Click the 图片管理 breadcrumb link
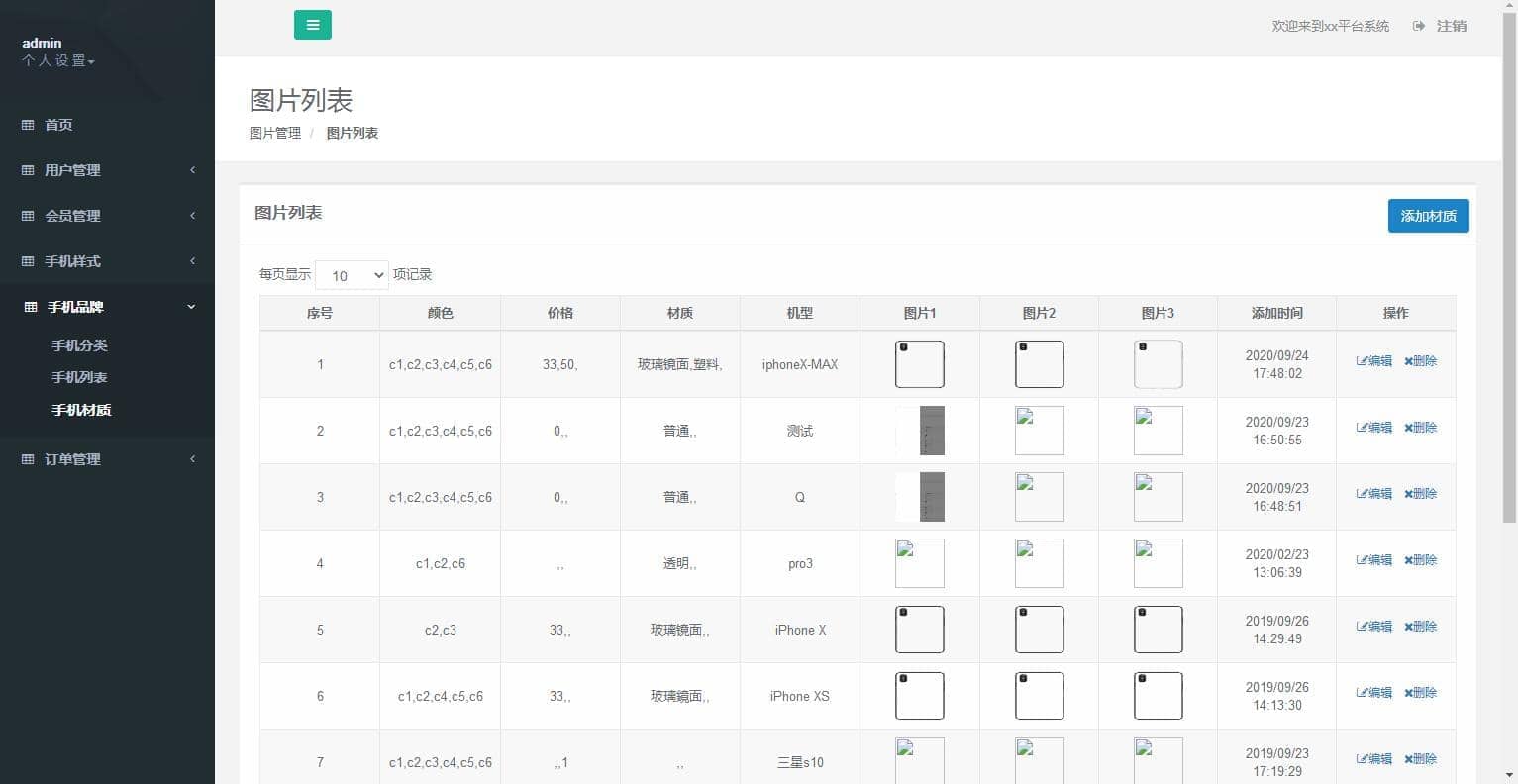 click(x=274, y=133)
